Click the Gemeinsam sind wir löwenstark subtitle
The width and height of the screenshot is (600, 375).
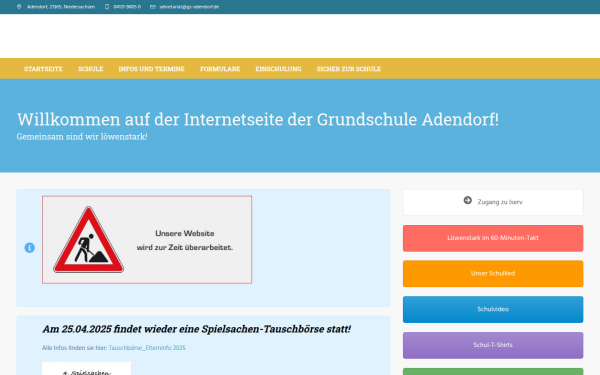[x=82, y=137]
